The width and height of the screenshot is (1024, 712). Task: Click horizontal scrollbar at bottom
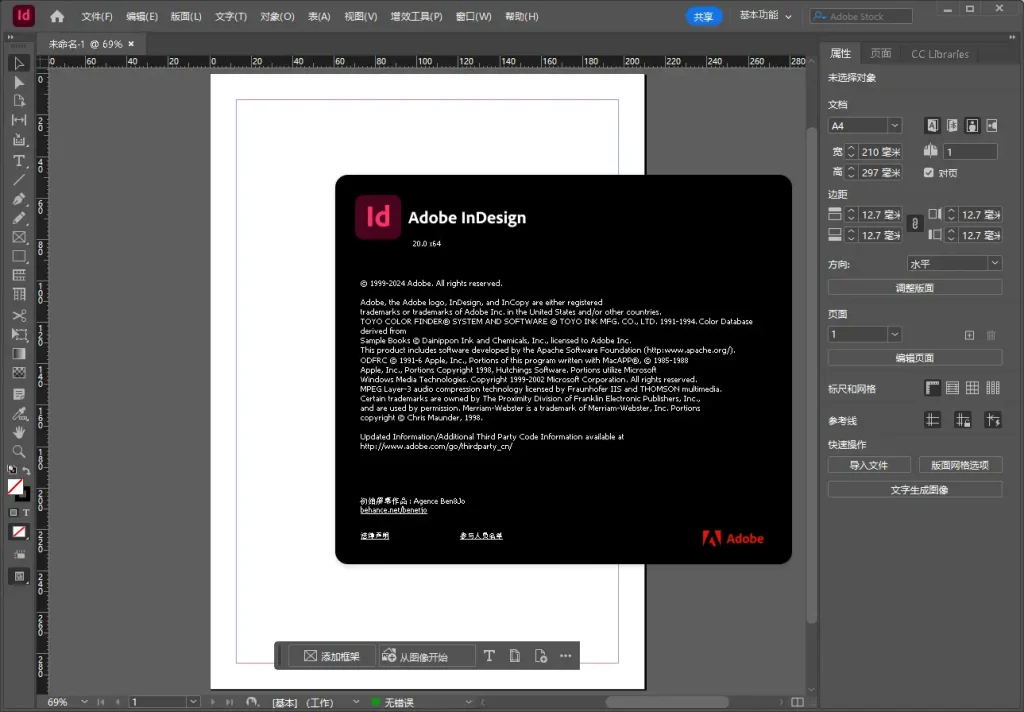tap(666, 702)
